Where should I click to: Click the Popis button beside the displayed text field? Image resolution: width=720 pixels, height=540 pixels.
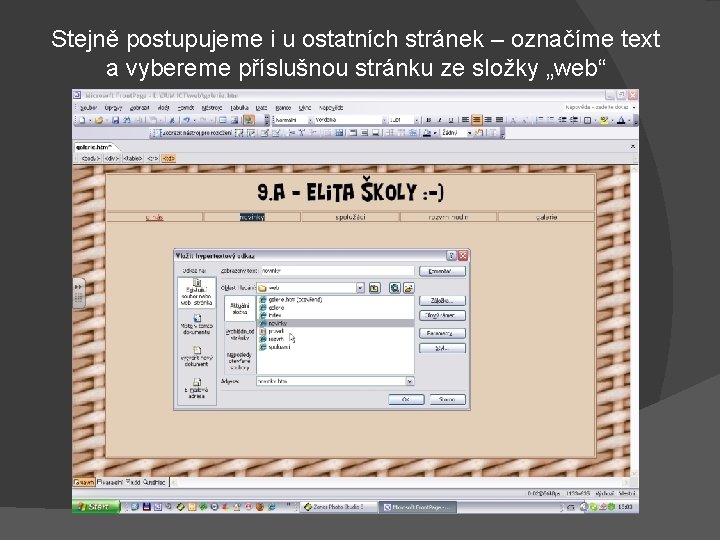pyautogui.click(x=442, y=271)
